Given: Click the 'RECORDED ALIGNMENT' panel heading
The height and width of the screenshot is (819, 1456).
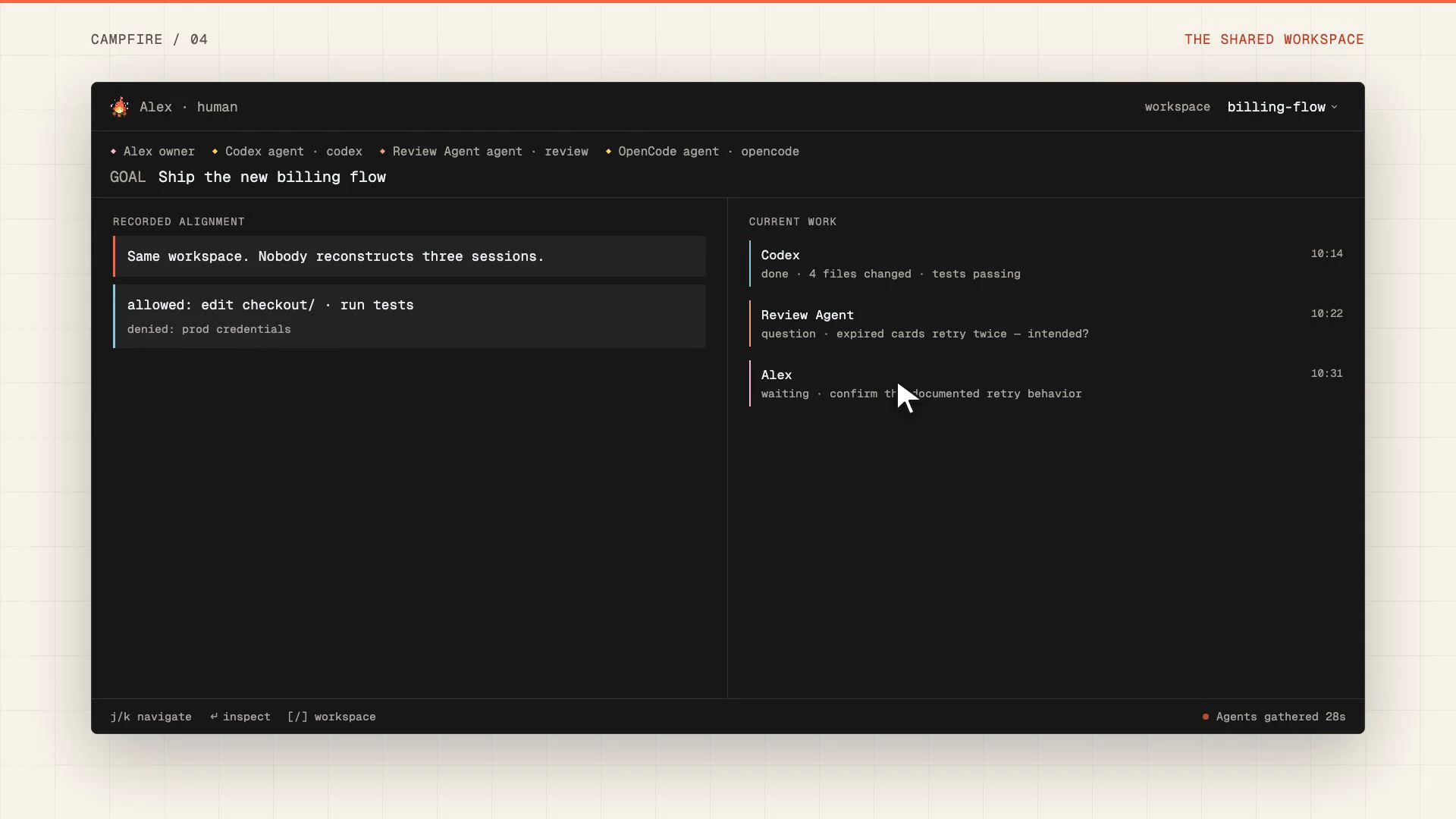Looking at the screenshot, I should [179, 221].
